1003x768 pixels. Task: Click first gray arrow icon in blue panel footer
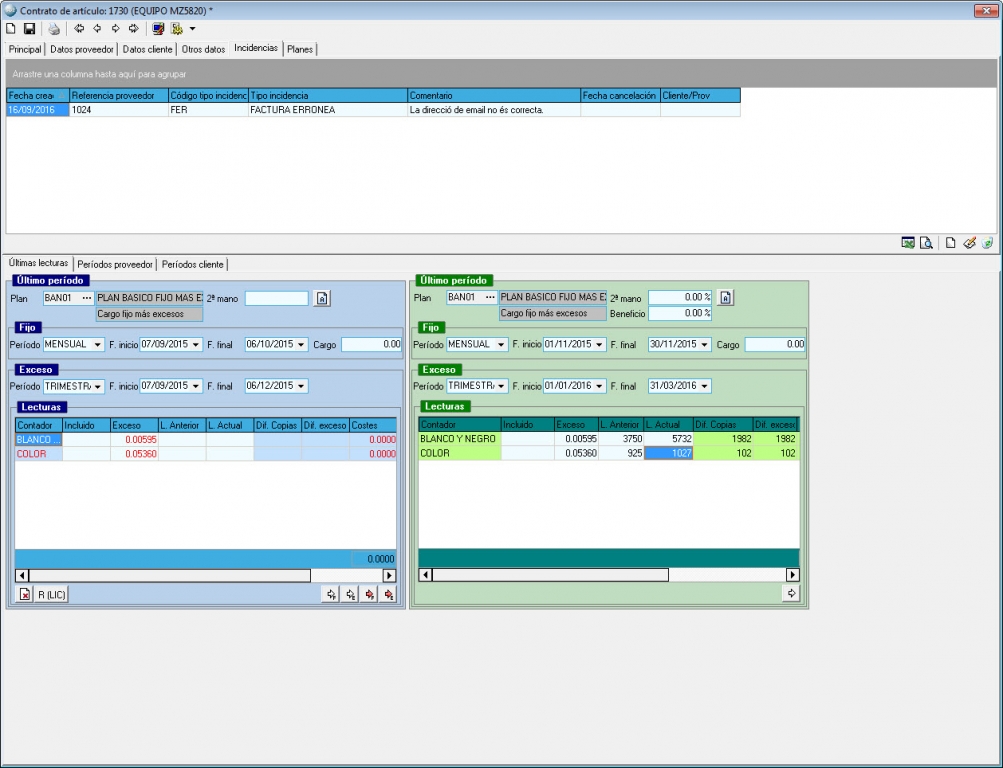tap(331, 595)
